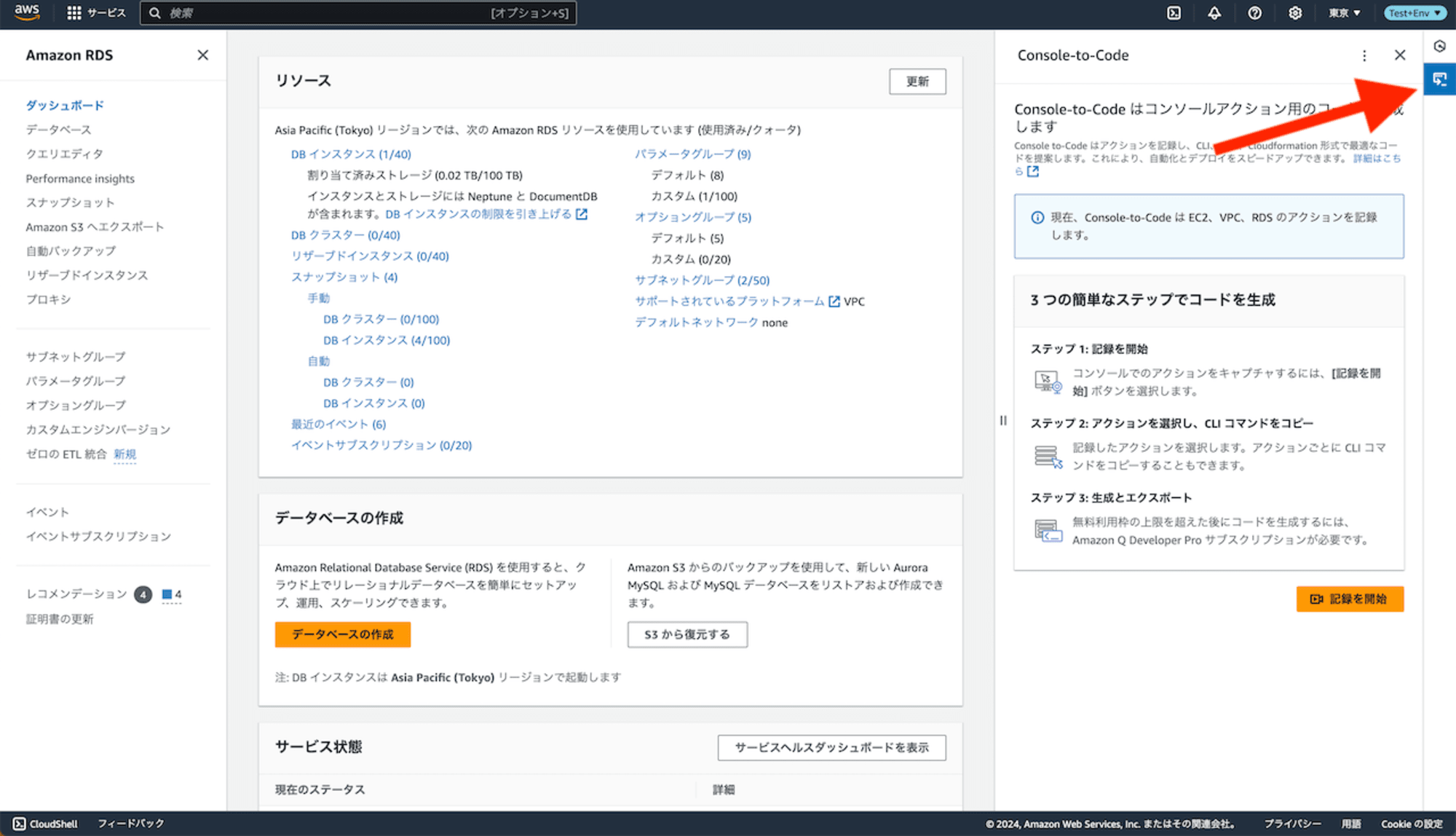Open サポートされているプラットフォーム external link
This screenshot has height=836, width=1456.
coord(737,301)
